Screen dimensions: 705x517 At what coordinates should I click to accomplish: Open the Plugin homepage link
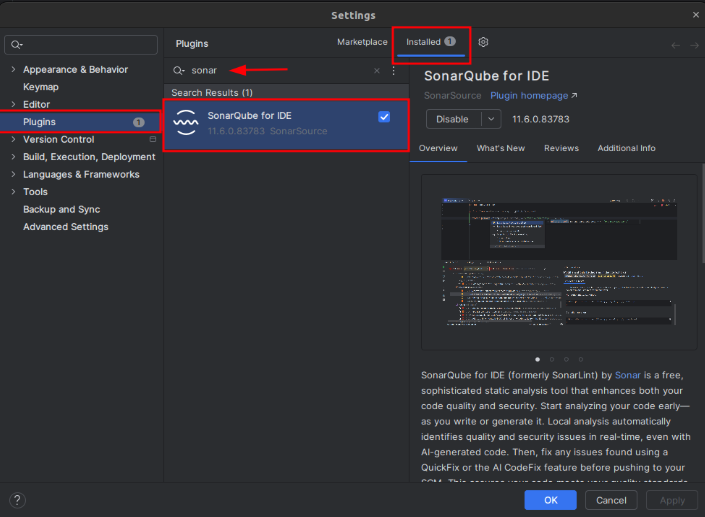(x=533, y=96)
